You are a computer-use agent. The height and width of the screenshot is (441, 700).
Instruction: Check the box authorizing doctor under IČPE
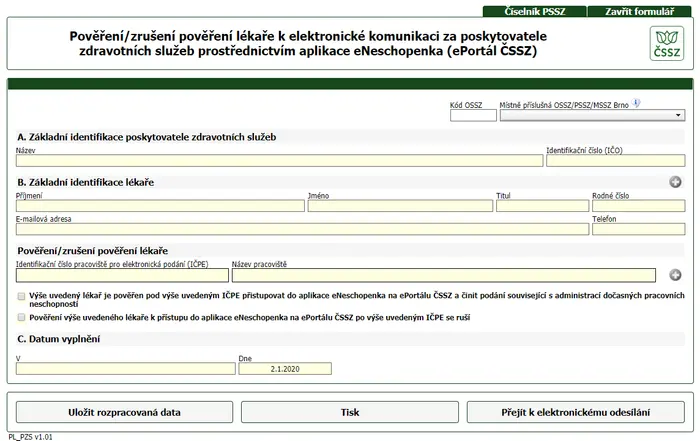[x=21, y=296]
